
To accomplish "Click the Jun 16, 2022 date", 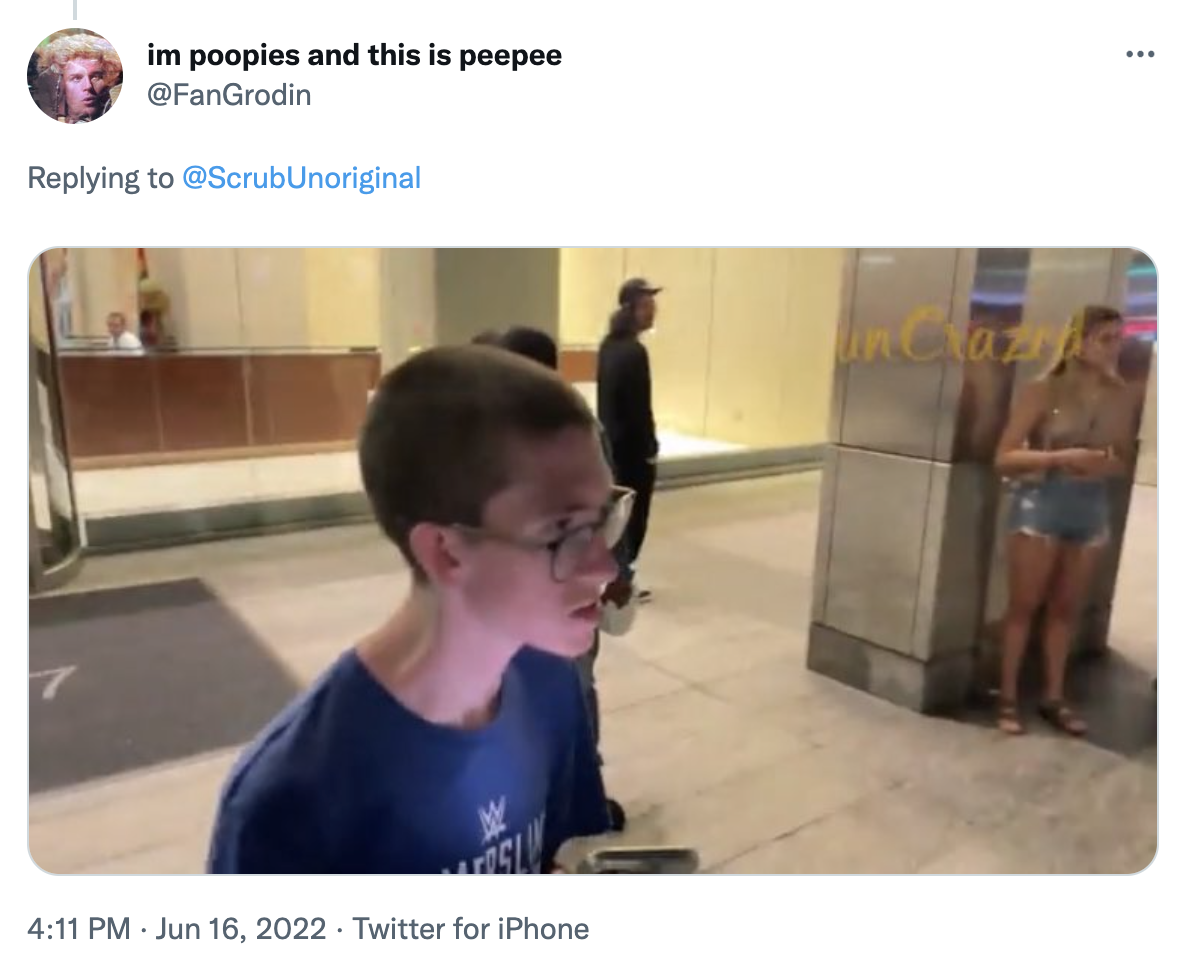I will point(241,929).
